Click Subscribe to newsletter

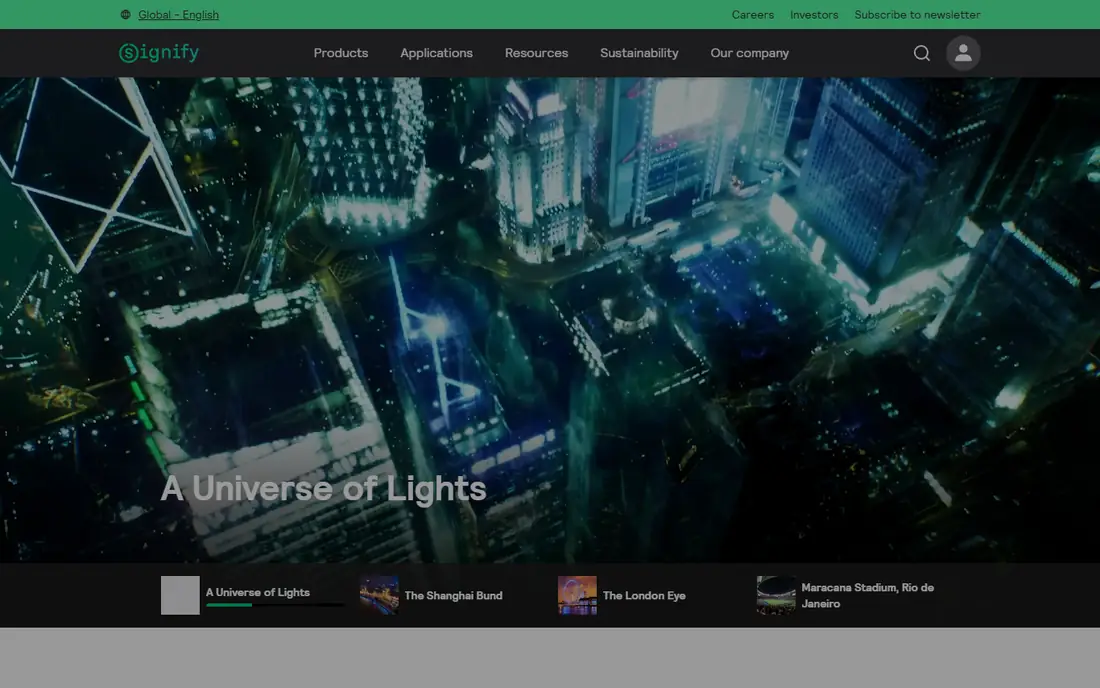click(917, 15)
